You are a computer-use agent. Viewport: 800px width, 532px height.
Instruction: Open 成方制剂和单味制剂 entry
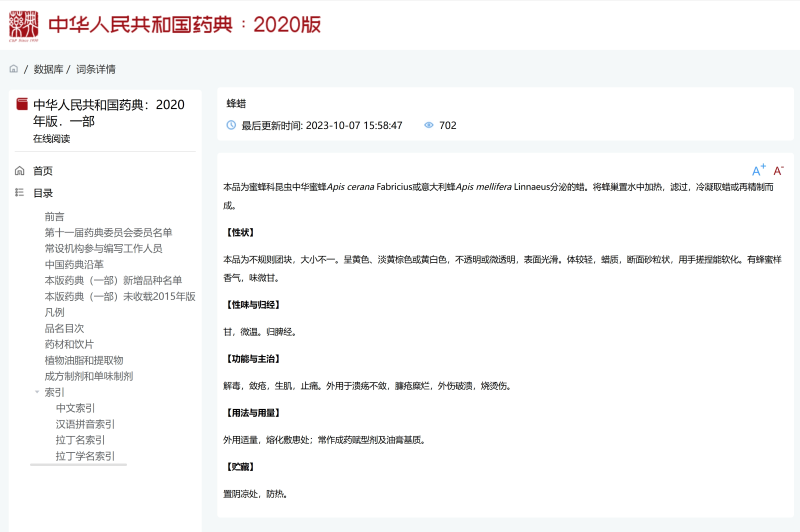(89, 376)
